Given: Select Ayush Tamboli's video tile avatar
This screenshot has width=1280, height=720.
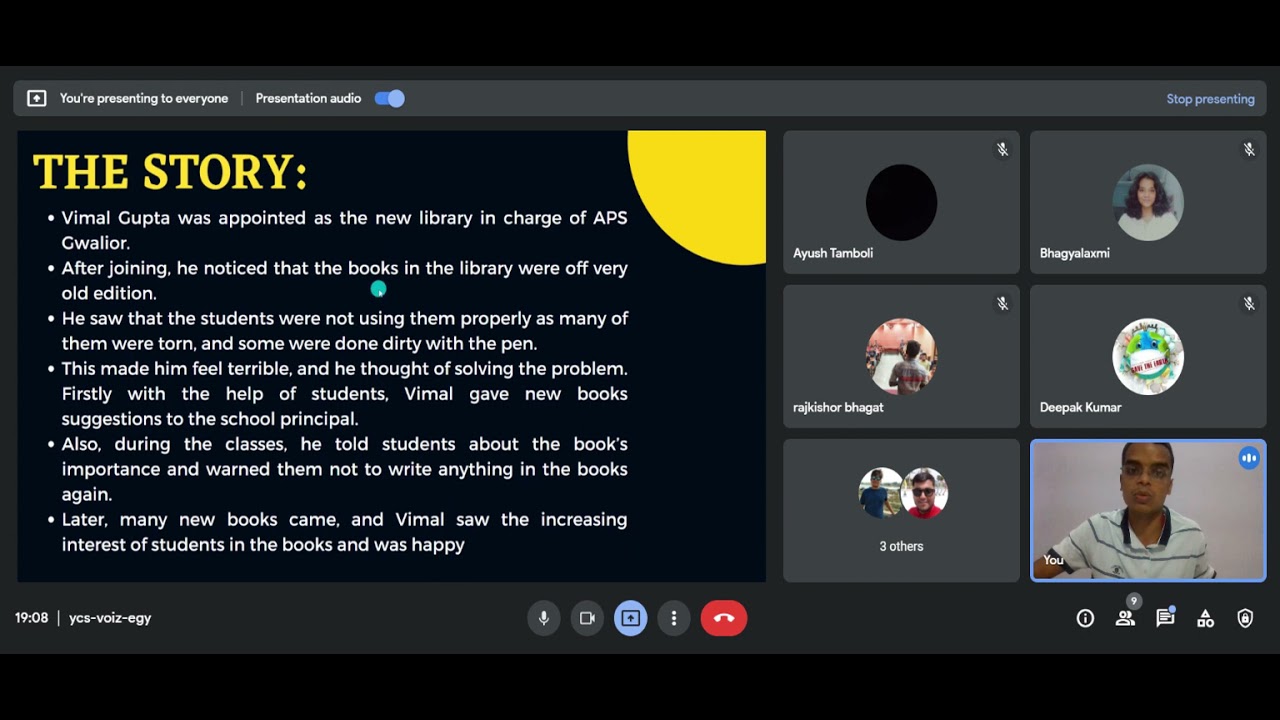Looking at the screenshot, I should tap(901, 202).
